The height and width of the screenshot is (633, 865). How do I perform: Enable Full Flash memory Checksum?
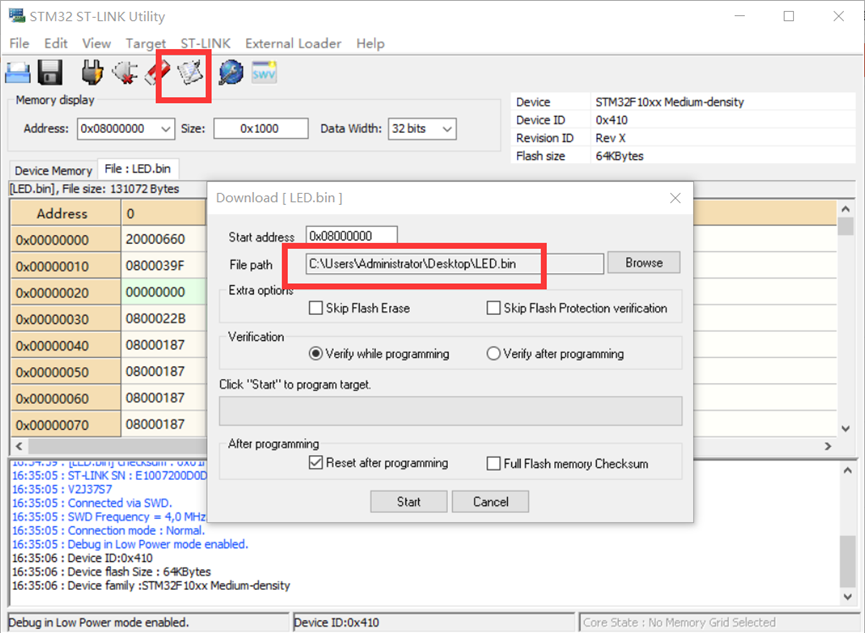pyautogui.click(x=493, y=464)
